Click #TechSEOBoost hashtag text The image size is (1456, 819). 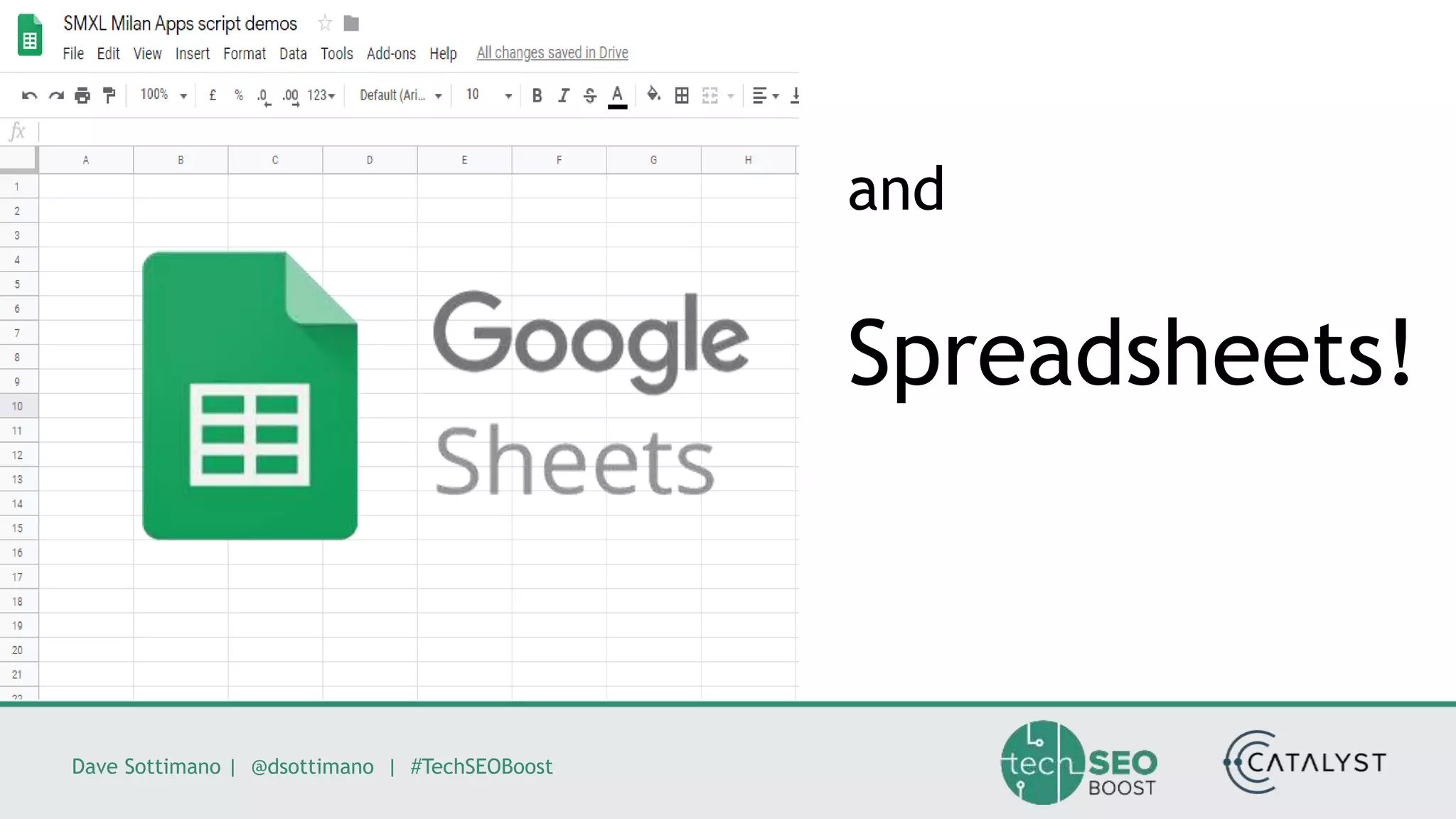click(x=481, y=766)
